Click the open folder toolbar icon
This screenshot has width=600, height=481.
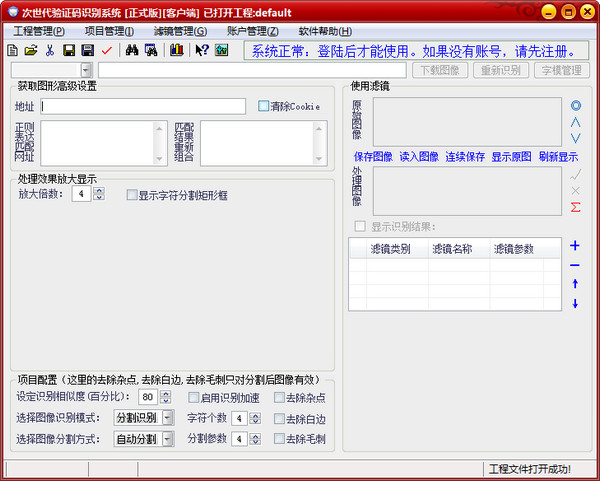(30, 50)
